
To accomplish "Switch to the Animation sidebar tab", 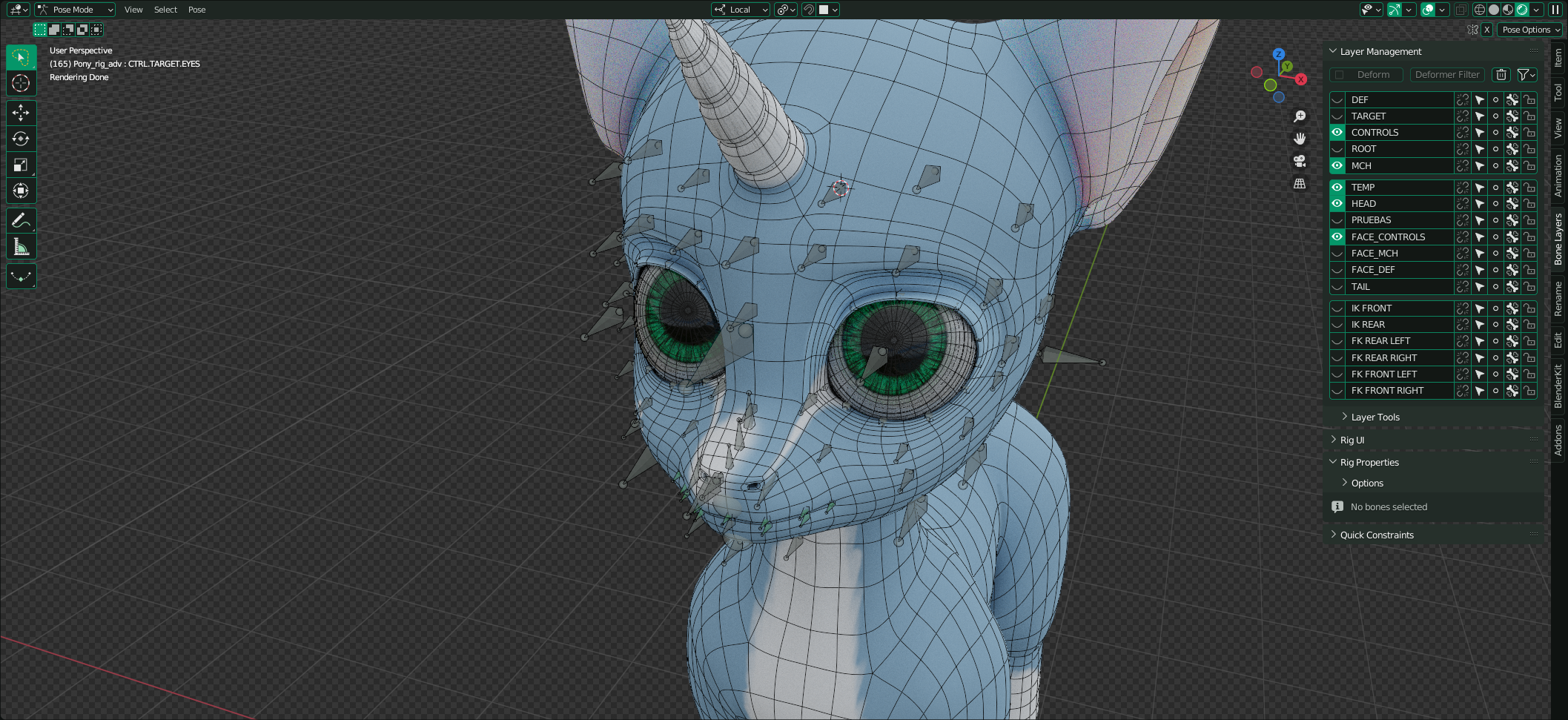I will [x=1558, y=176].
